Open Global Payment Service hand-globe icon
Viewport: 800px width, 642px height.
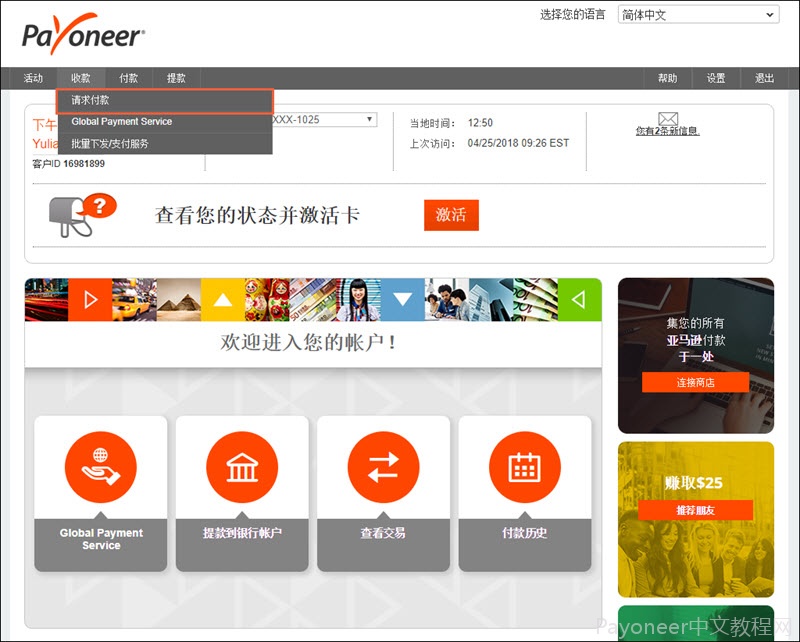coord(101,467)
